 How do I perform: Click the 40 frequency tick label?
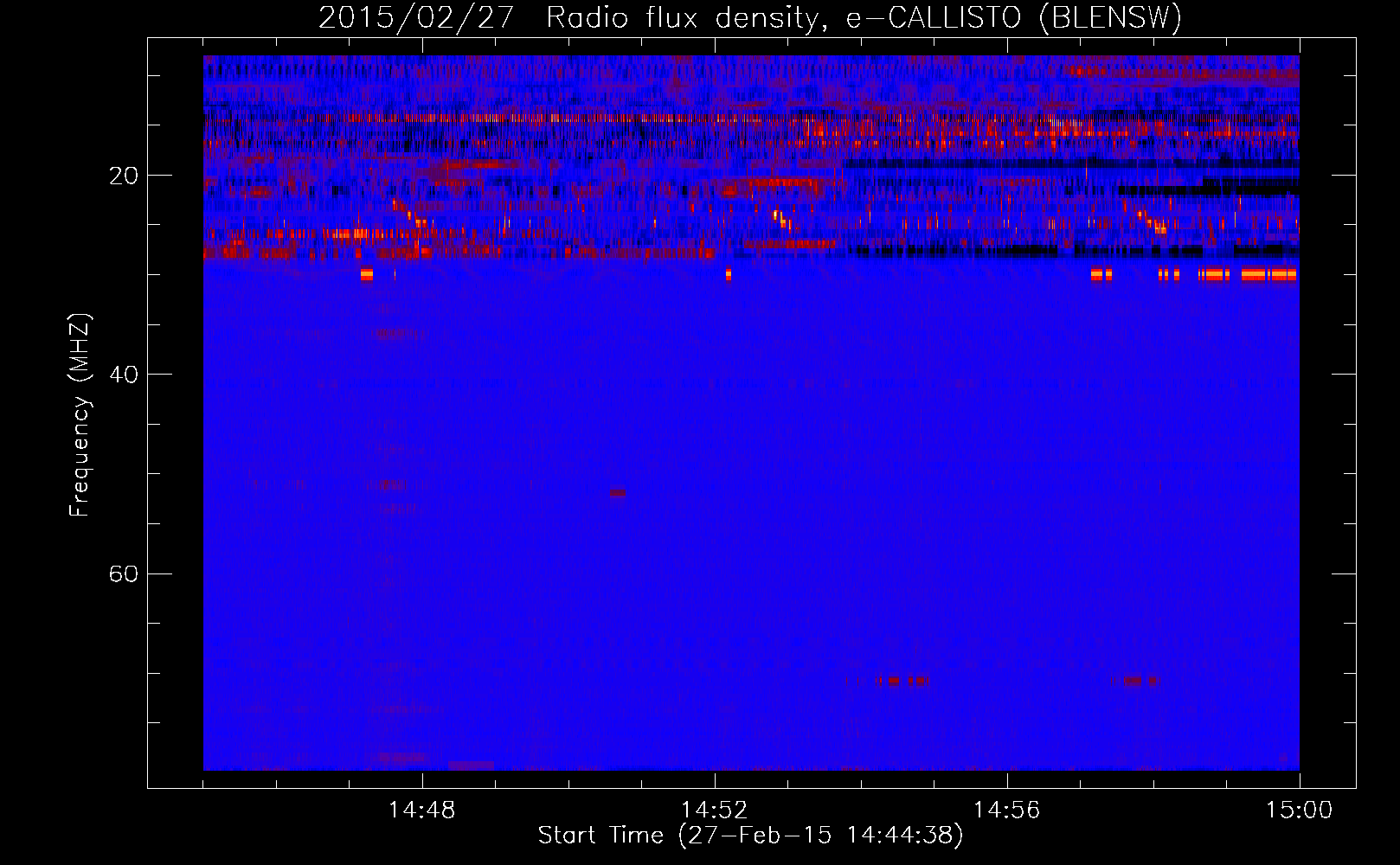point(124,375)
